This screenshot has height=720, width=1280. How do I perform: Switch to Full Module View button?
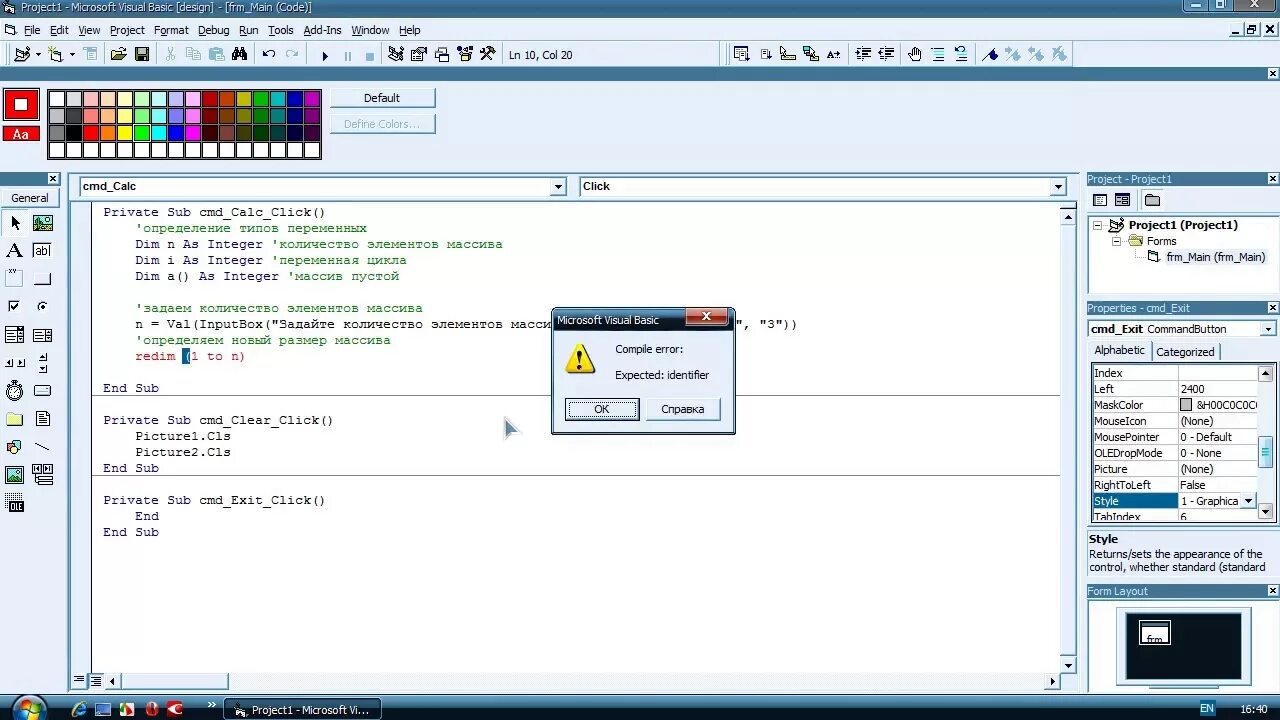95,681
